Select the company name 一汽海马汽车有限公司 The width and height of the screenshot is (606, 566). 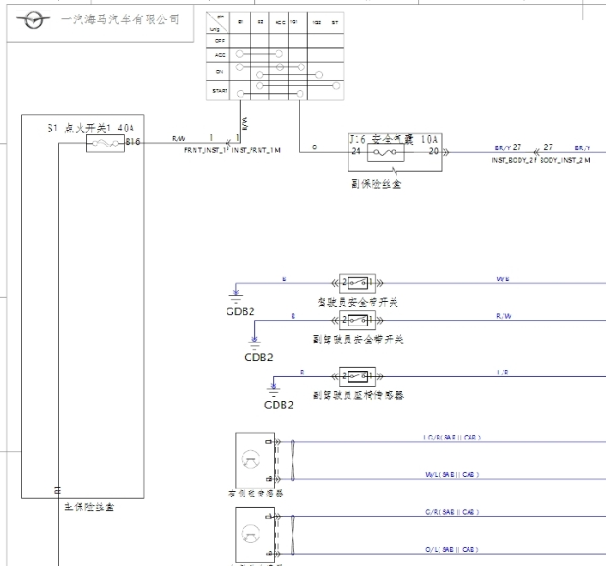click(x=120, y=19)
